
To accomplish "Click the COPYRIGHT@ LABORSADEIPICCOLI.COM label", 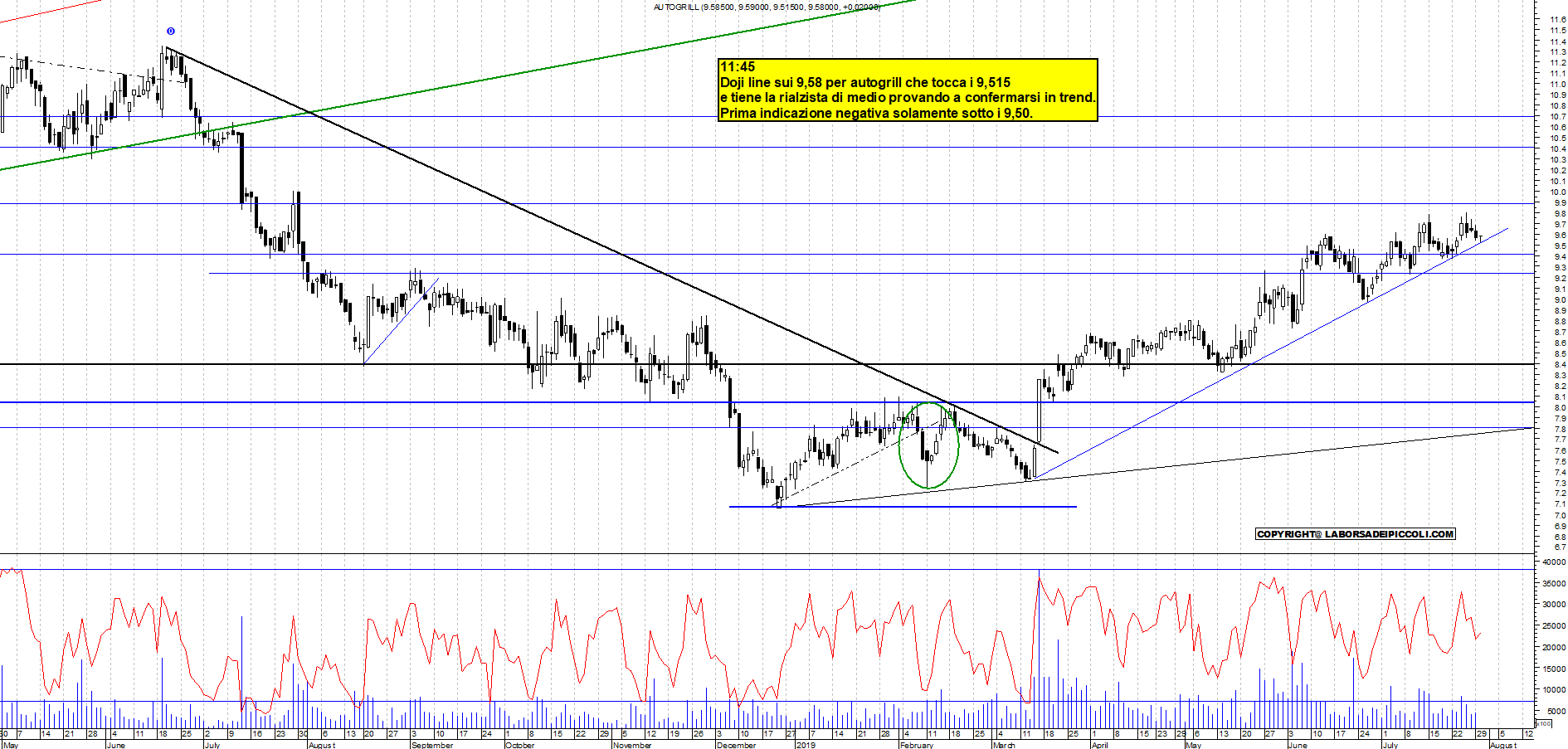I will pyautogui.click(x=1356, y=534).
